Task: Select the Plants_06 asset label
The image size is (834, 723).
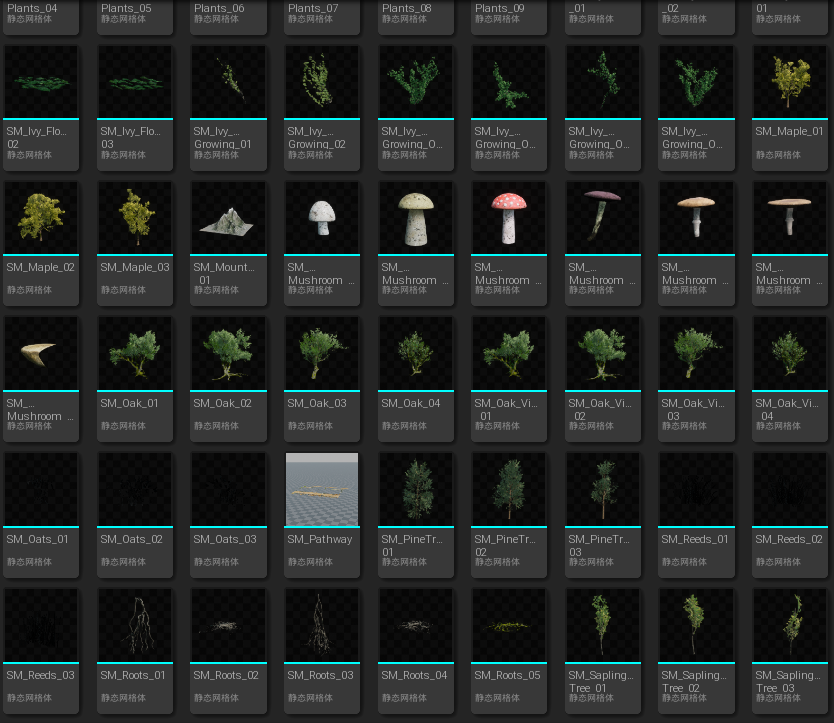Action: point(219,8)
